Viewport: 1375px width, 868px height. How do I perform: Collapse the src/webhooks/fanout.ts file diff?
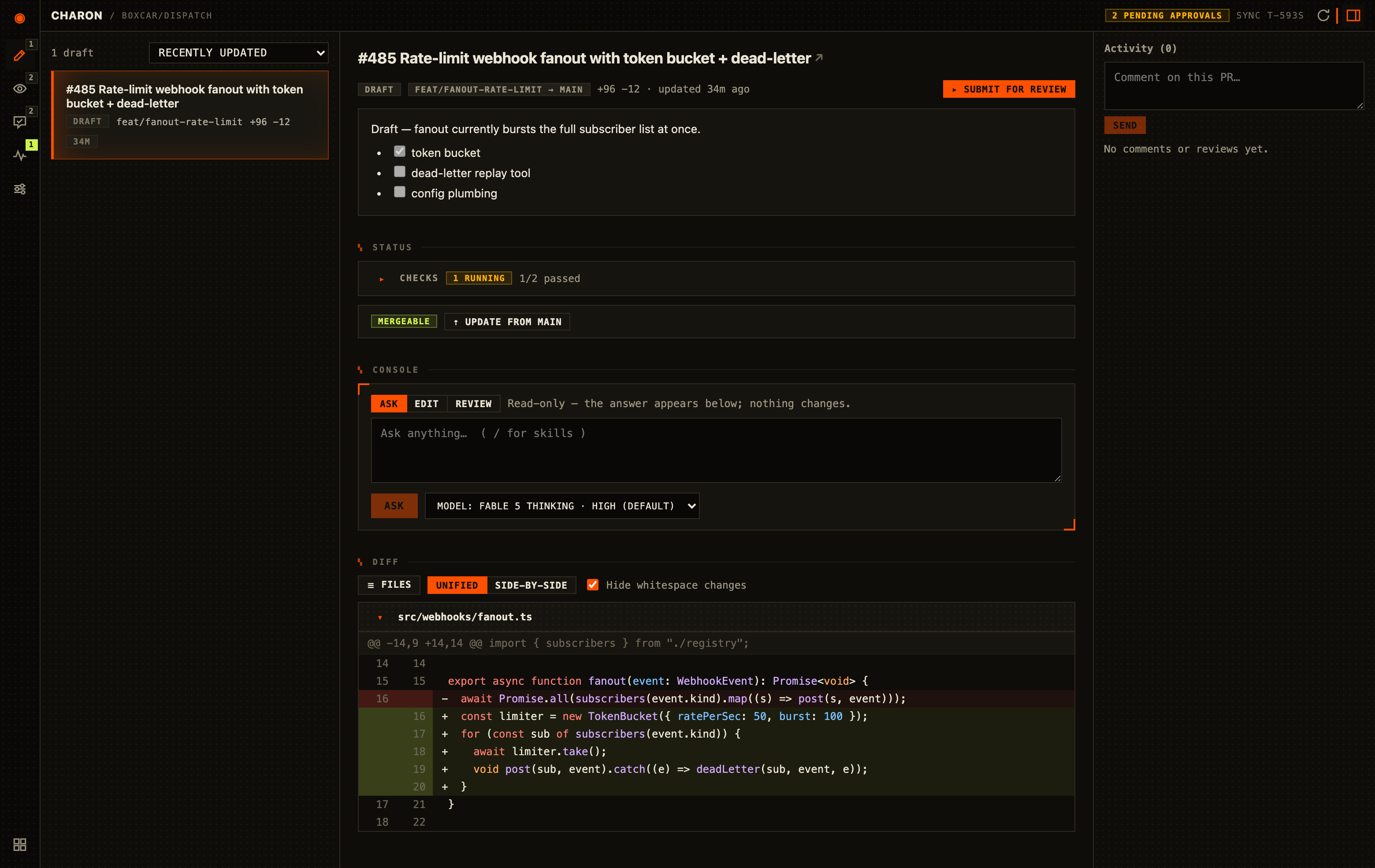coord(380,617)
